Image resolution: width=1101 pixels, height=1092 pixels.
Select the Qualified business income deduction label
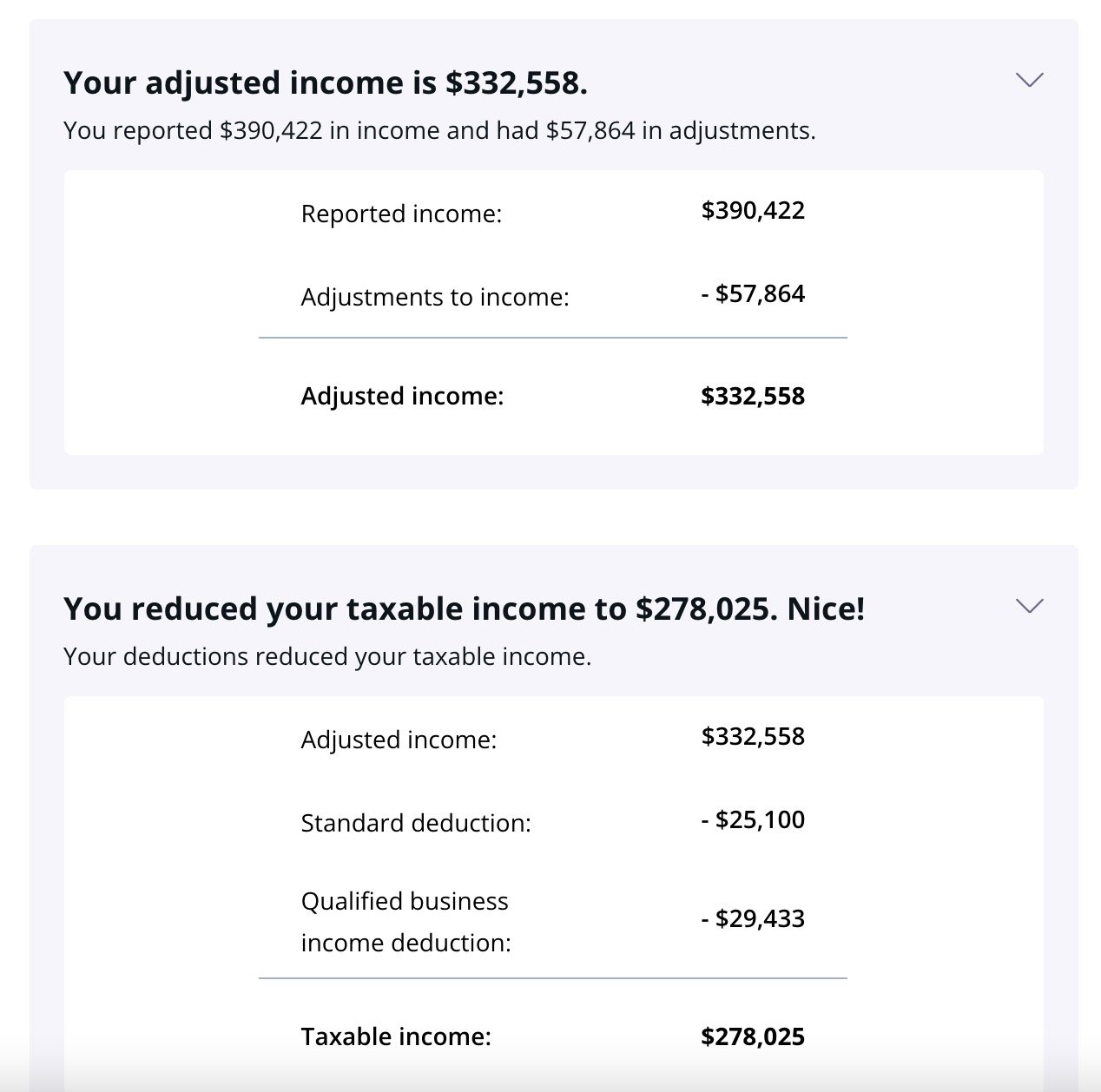click(405, 922)
